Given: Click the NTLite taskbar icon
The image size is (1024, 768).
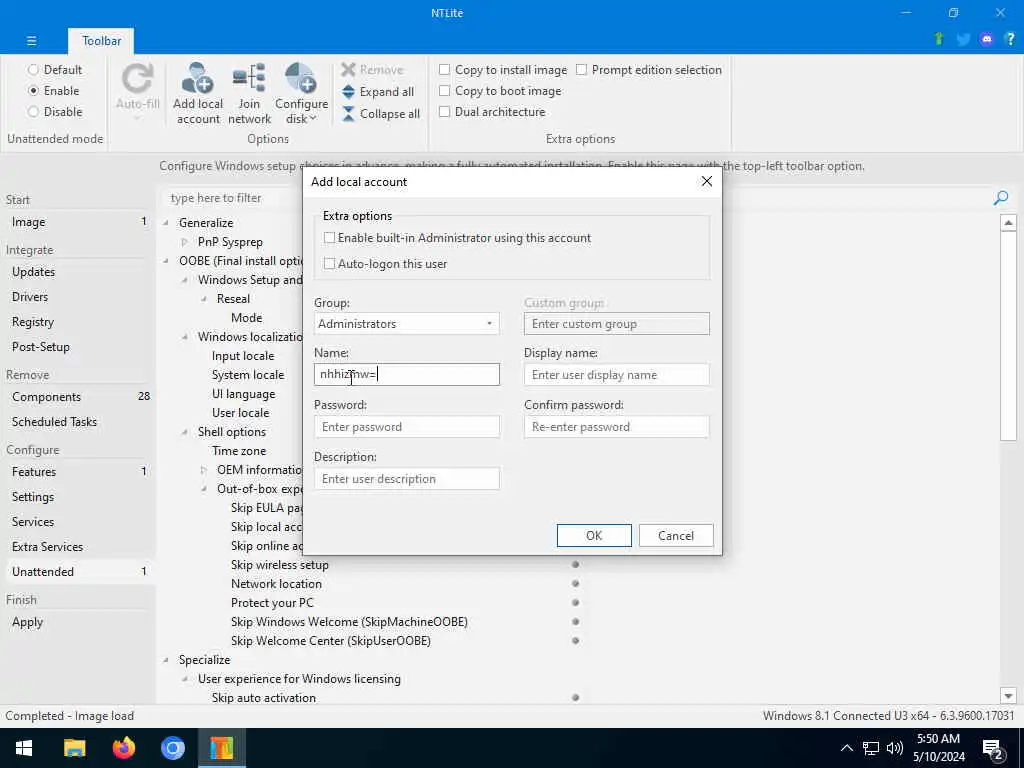Looking at the screenshot, I should pos(221,748).
